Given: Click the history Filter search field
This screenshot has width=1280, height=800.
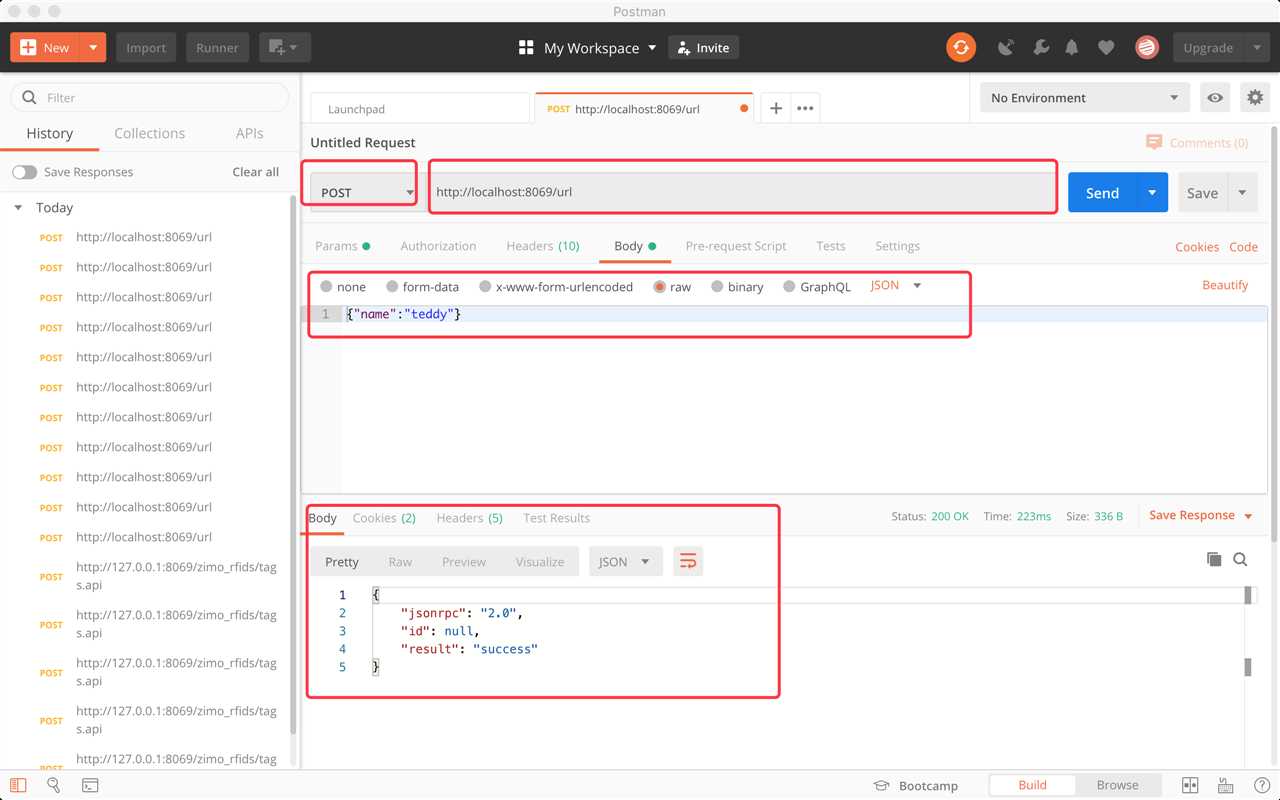Looking at the screenshot, I should [x=150, y=98].
